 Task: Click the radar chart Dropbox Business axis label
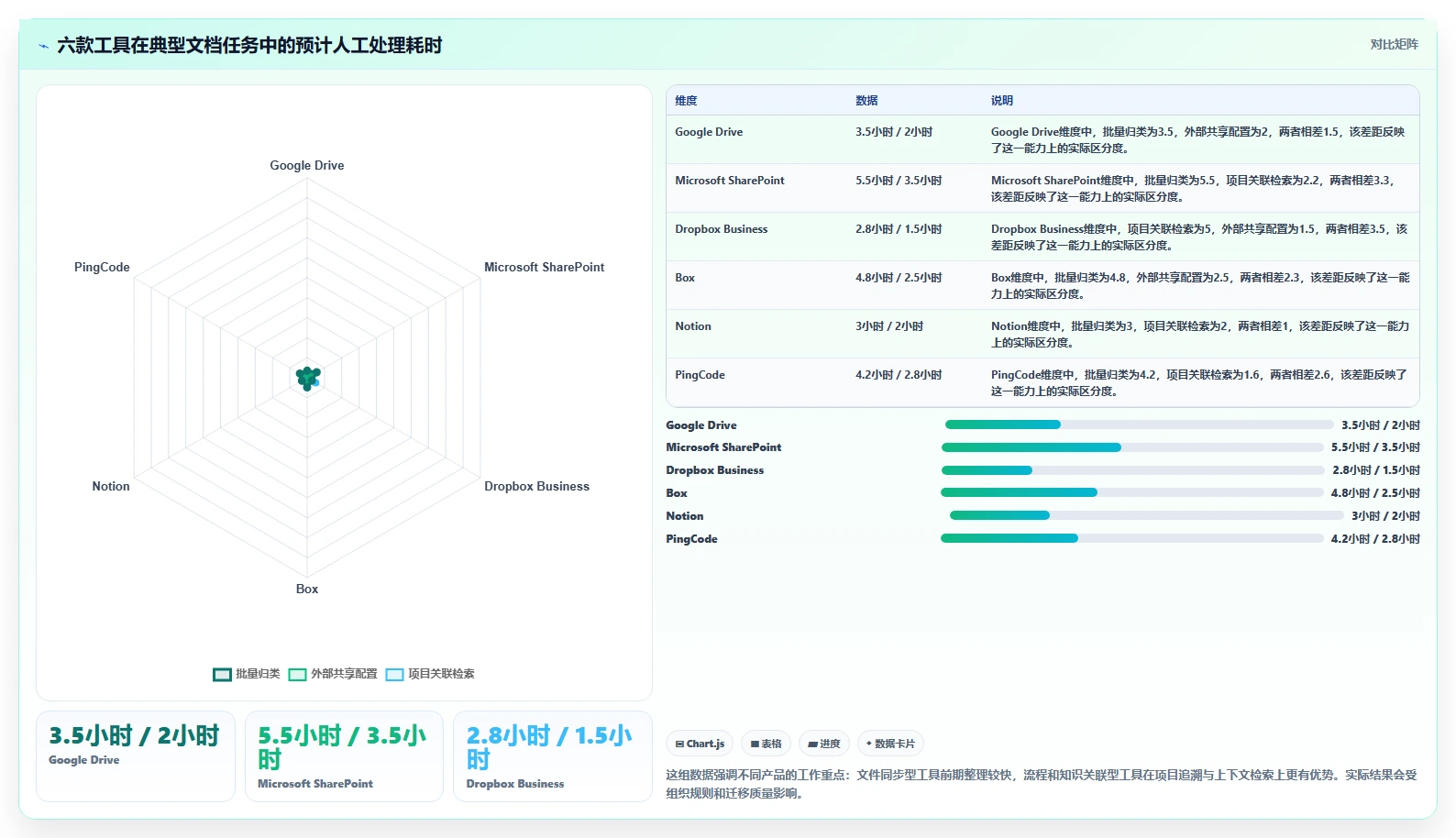[x=537, y=487]
